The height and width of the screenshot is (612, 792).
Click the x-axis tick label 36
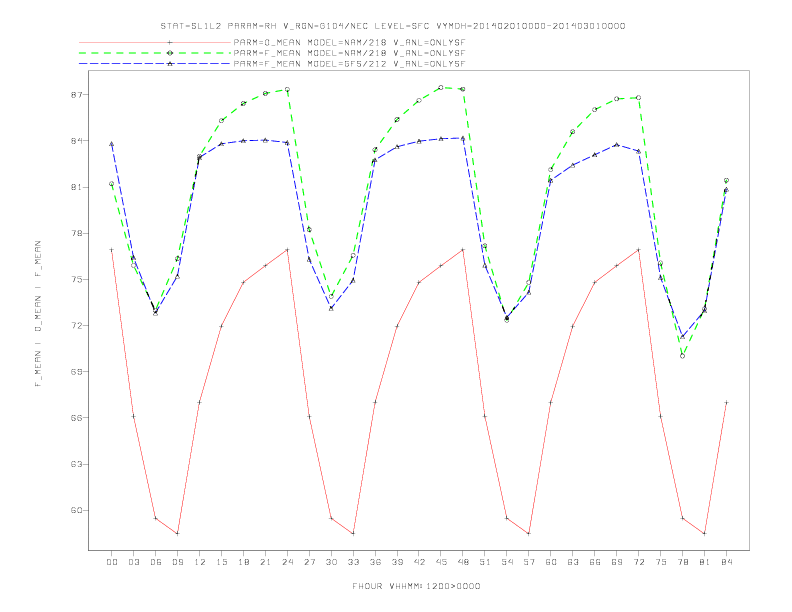point(375,562)
